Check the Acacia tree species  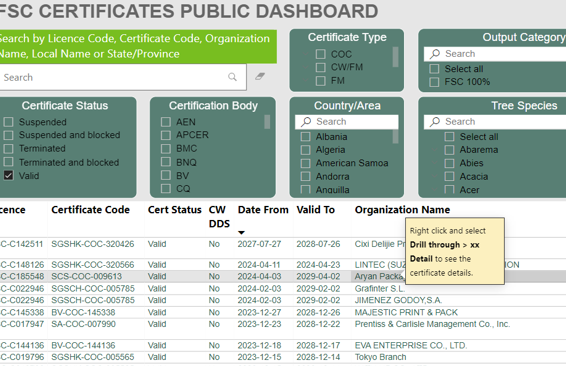(449, 177)
